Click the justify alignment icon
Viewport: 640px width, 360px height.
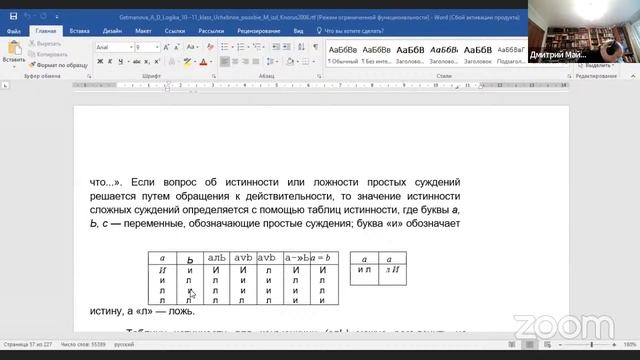(256, 62)
